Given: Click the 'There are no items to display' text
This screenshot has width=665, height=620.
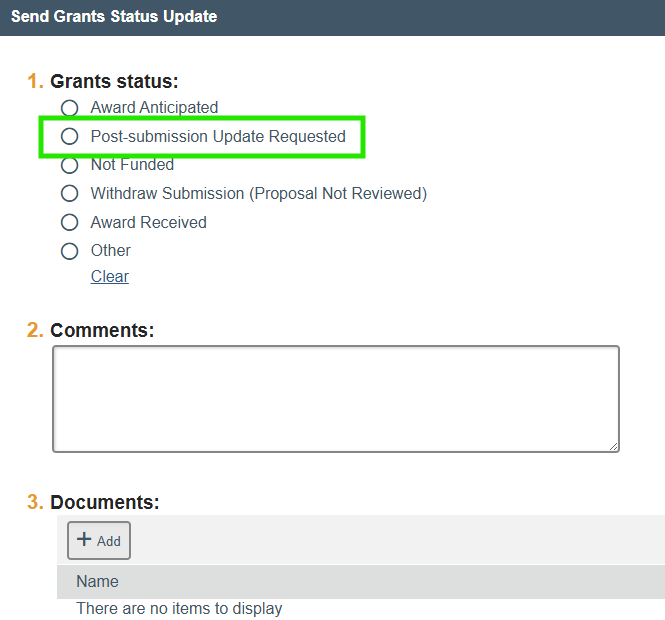Looking at the screenshot, I should coord(179,608).
